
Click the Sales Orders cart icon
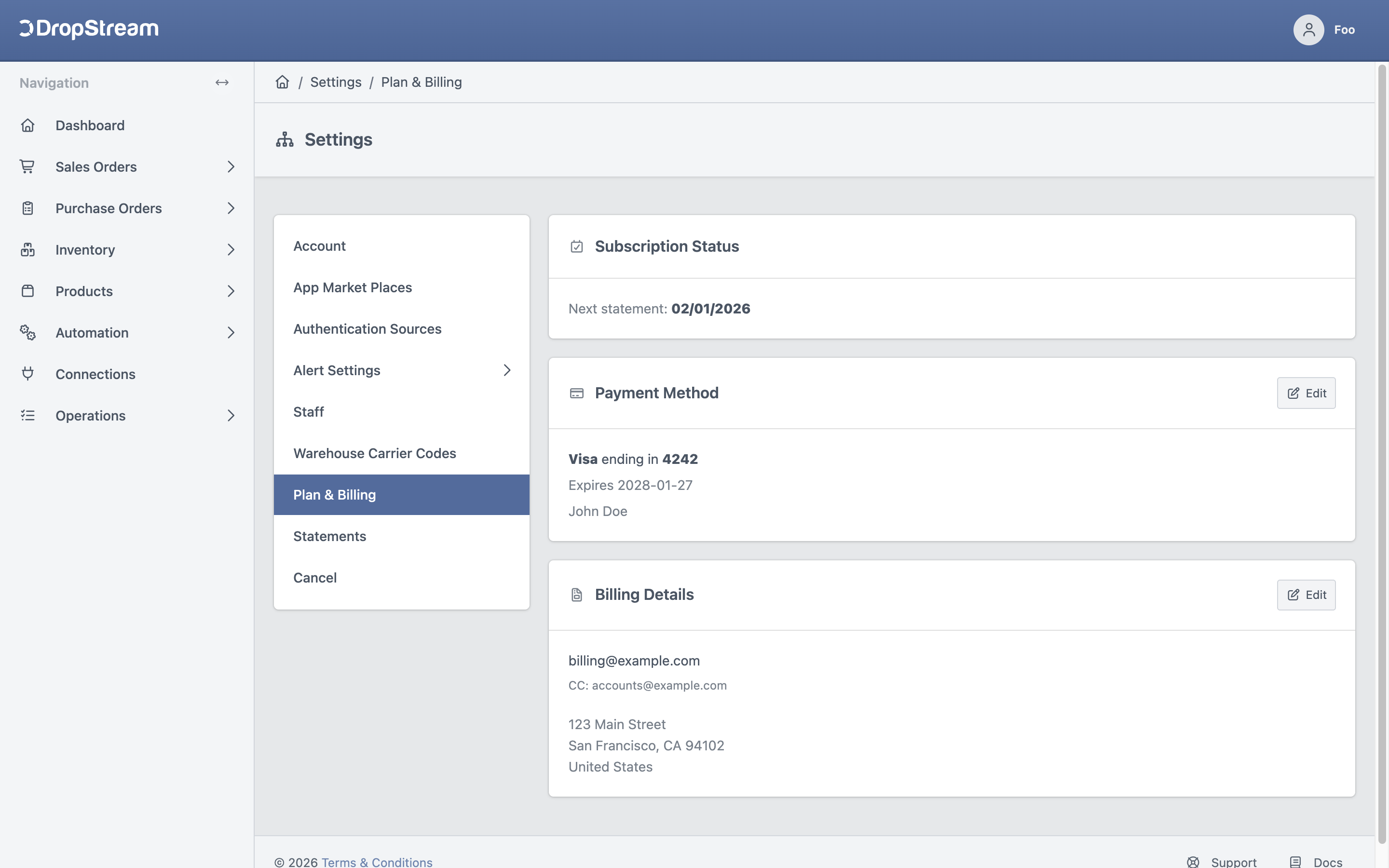(27, 166)
